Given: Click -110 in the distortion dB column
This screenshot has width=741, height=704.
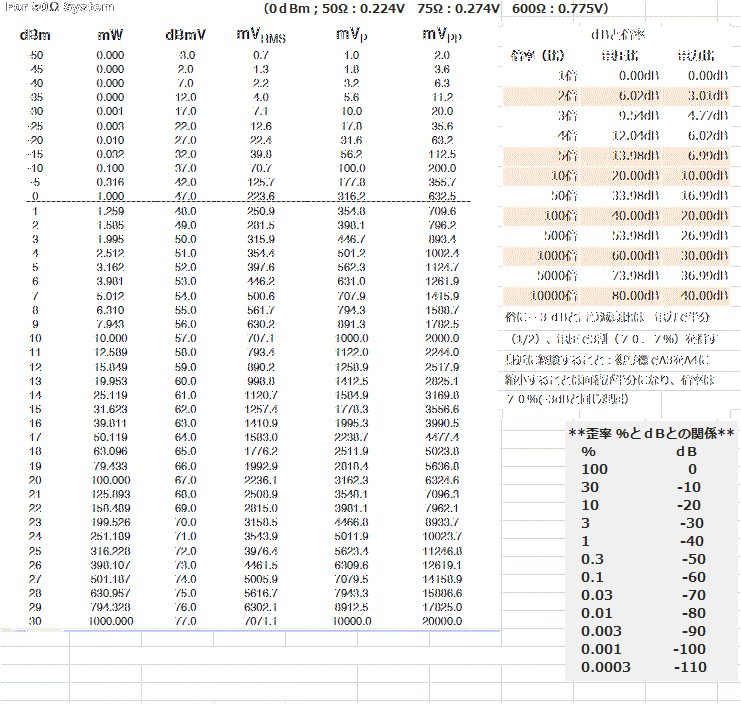Looking at the screenshot, I should pyautogui.click(x=689, y=667).
